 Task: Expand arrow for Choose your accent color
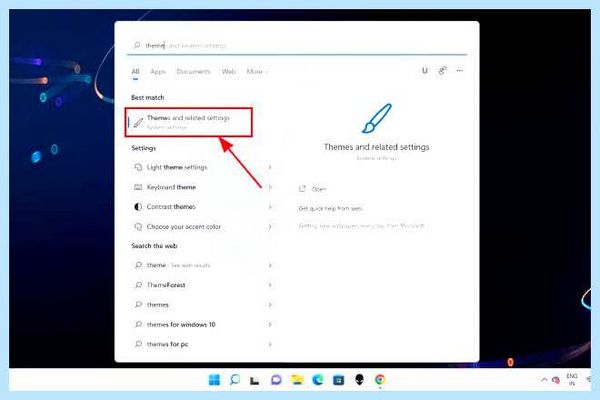pyautogui.click(x=270, y=227)
